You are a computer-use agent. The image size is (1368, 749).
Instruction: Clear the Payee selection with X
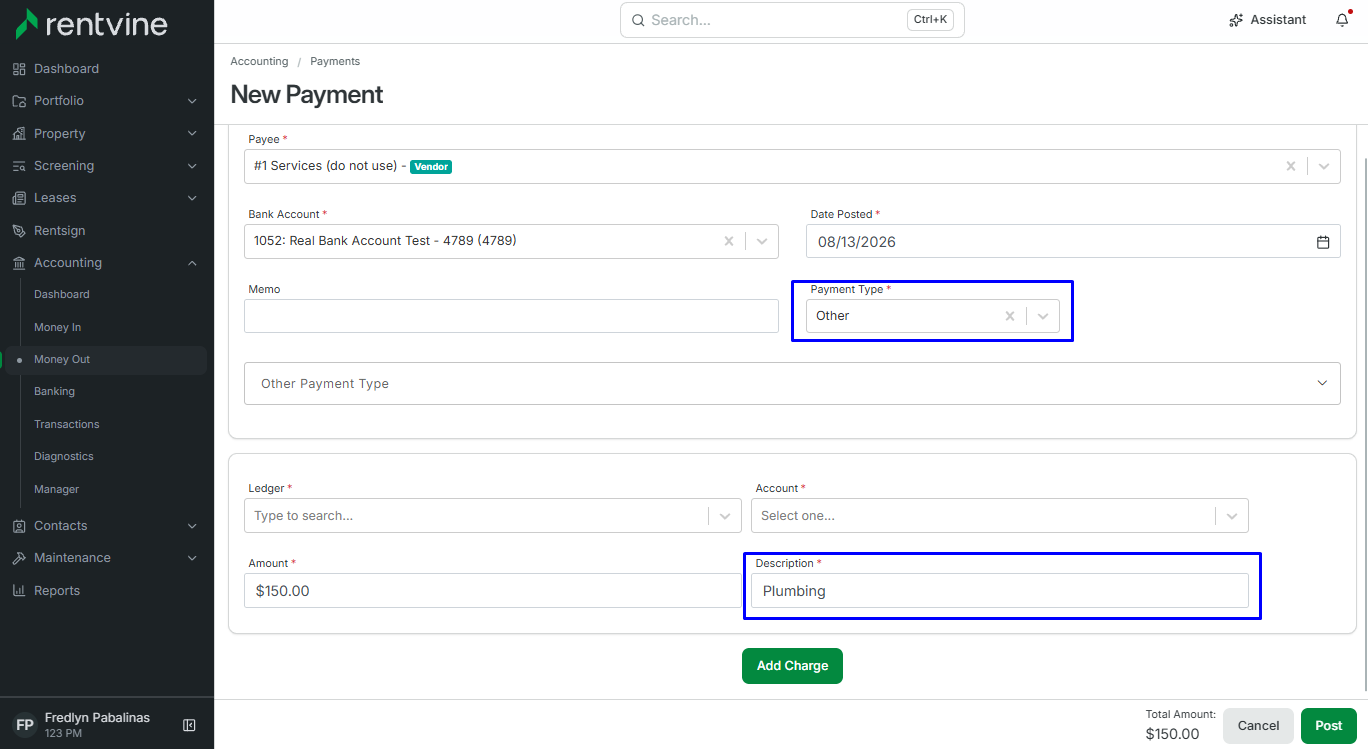click(1291, 167)
